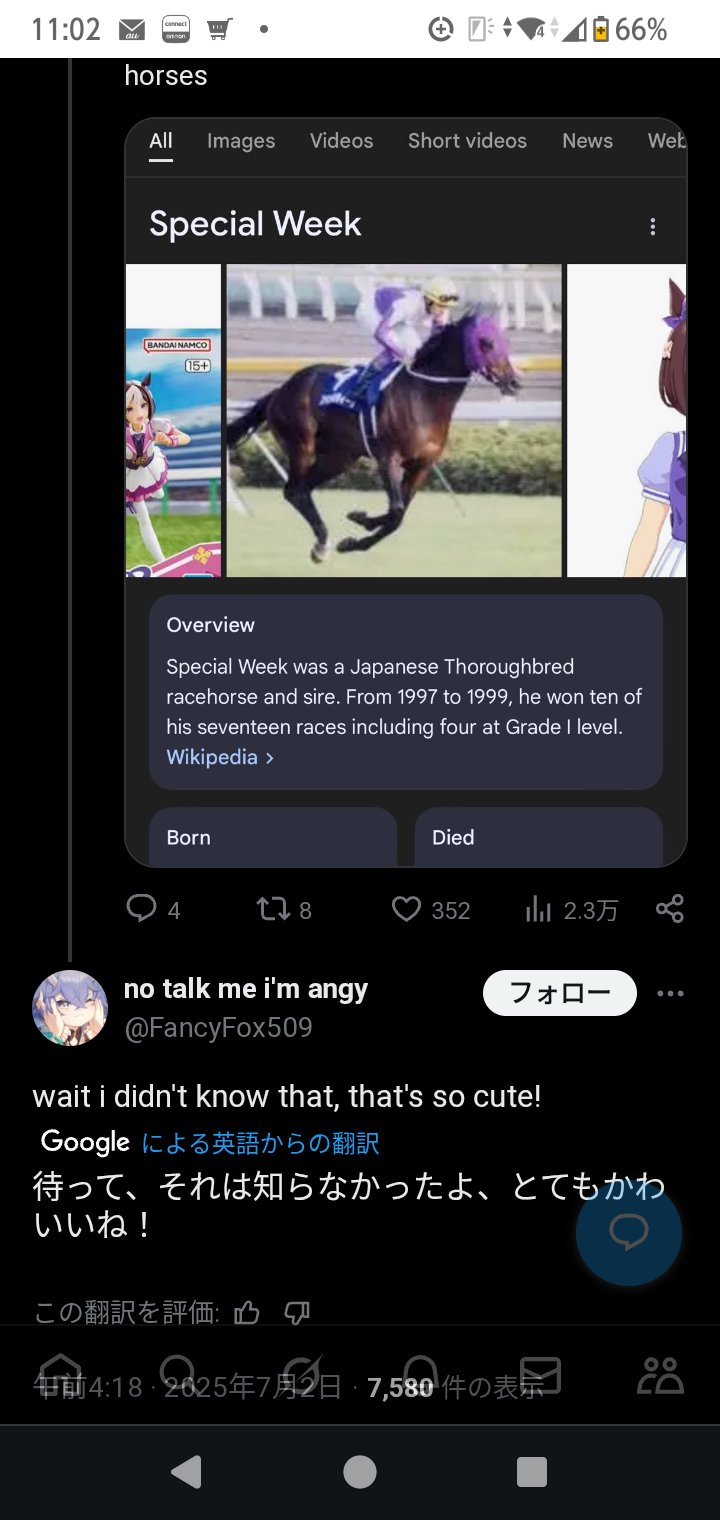This screenshot has height=1520, width=720.
Task: Open the notifications bell icon
Action: point(420,1375)
